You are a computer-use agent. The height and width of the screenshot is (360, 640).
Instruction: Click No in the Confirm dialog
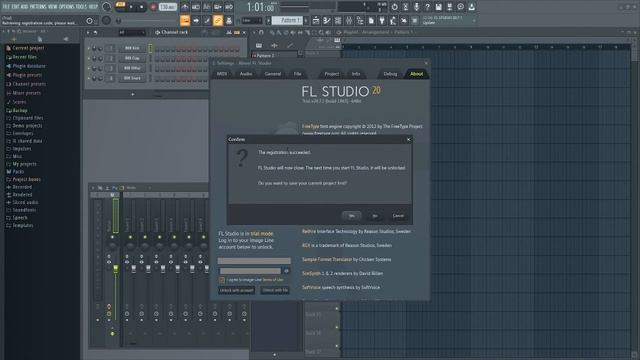pyautogui.click(x=374, y=216)
